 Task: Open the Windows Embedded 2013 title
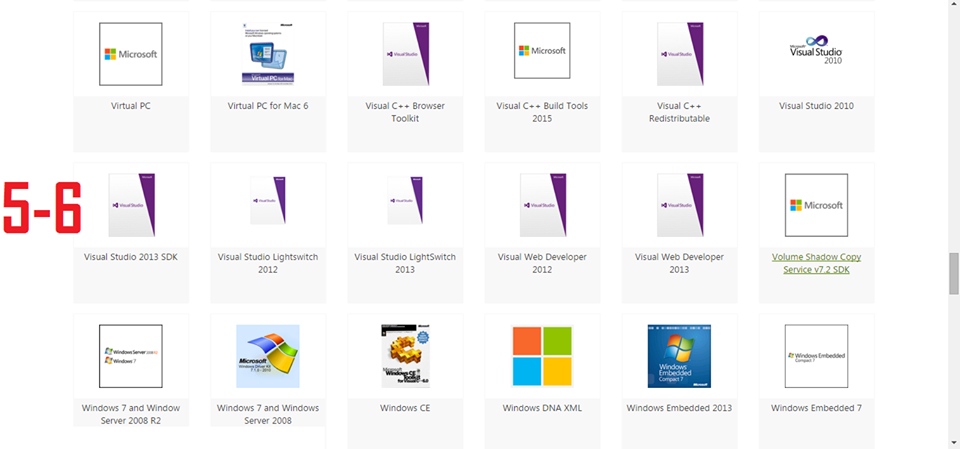[x=680, y=408]
